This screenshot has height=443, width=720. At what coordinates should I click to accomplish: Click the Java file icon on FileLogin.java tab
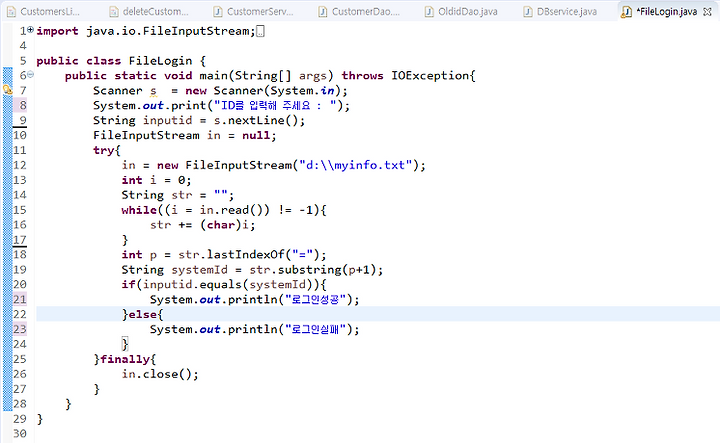click(626, 12)
